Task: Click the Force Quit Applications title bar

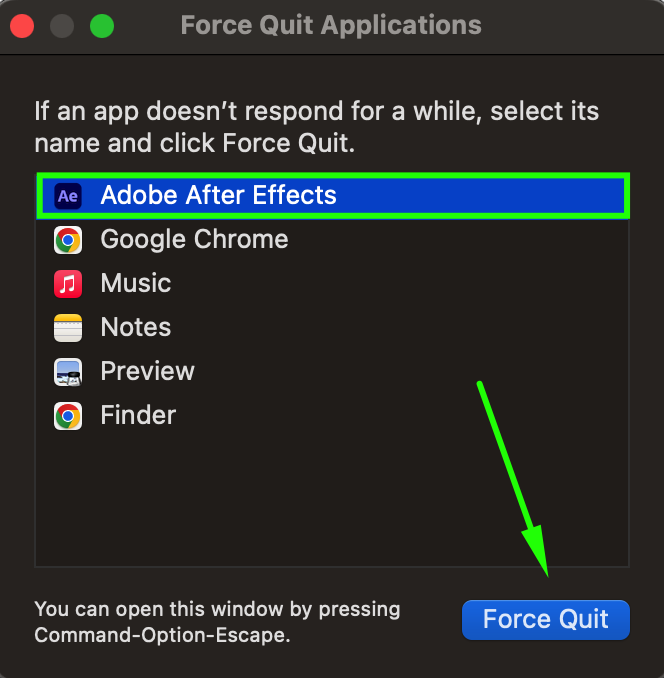Action: (331, 26)
